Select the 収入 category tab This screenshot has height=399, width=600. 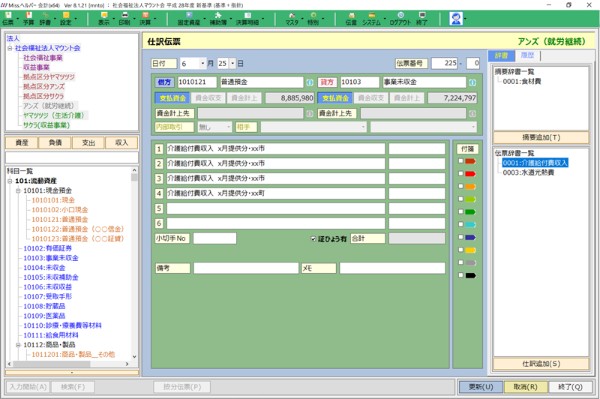[x=121, y=143]
